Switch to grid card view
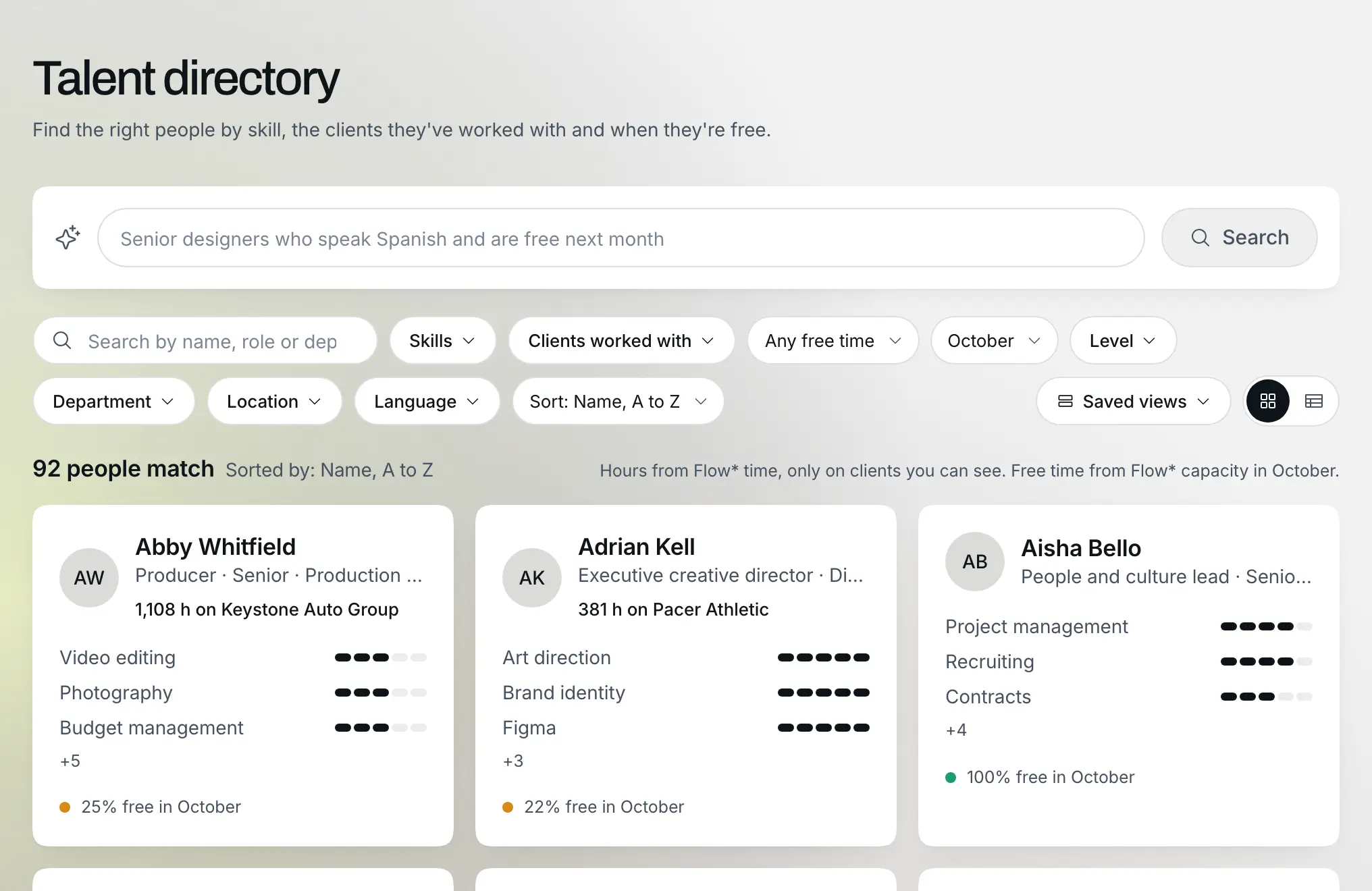Screen dimensions: 1372x891 click(1268, 401)
